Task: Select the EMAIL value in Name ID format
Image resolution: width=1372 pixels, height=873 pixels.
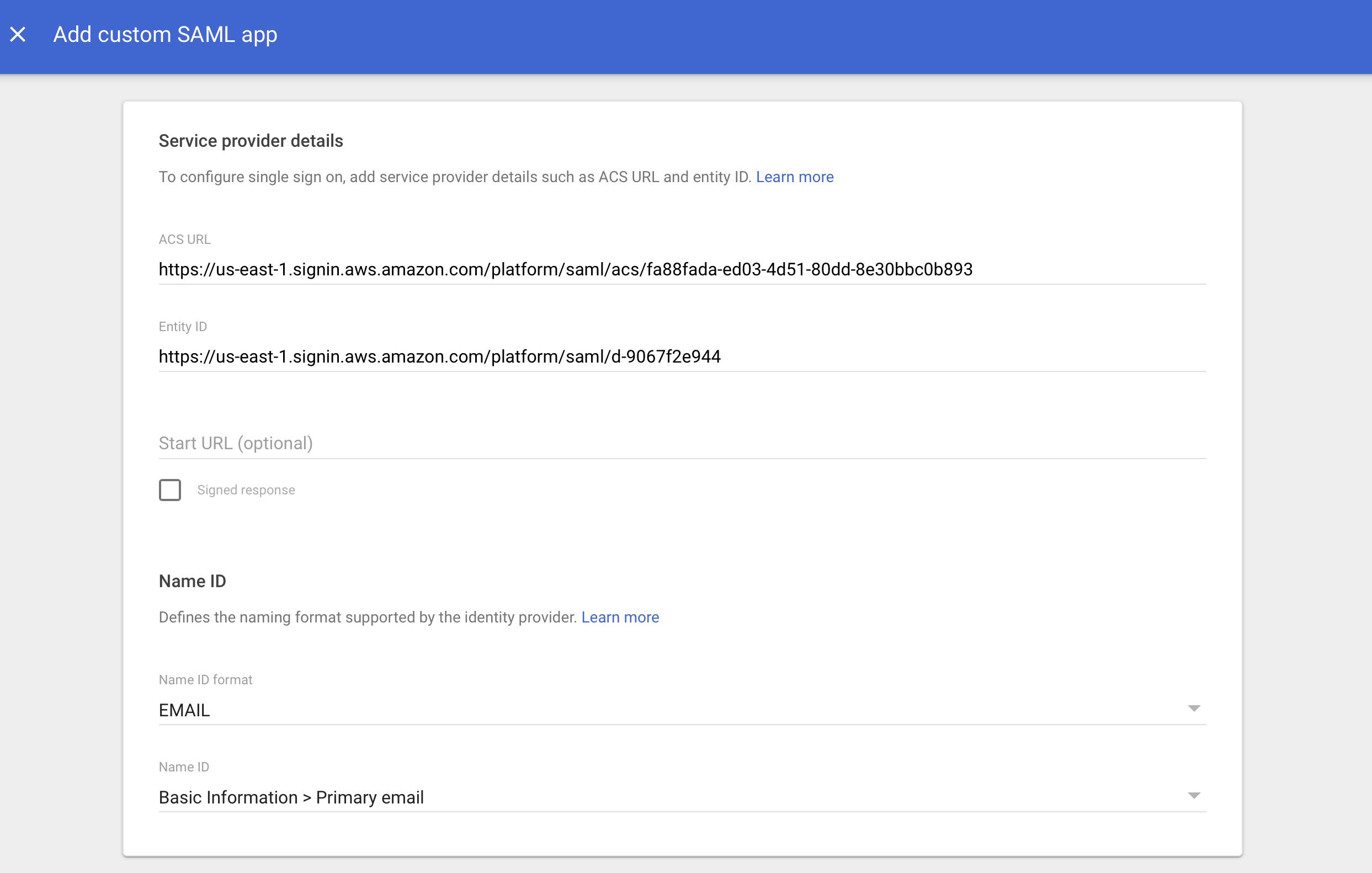Action: 184,710
